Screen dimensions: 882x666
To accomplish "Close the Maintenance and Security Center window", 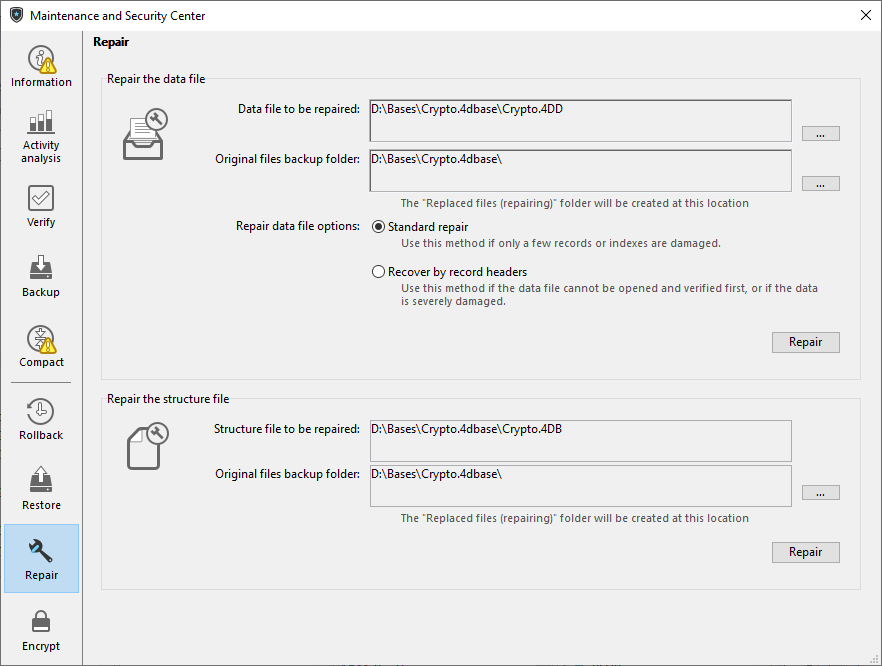I will point(865,15).
